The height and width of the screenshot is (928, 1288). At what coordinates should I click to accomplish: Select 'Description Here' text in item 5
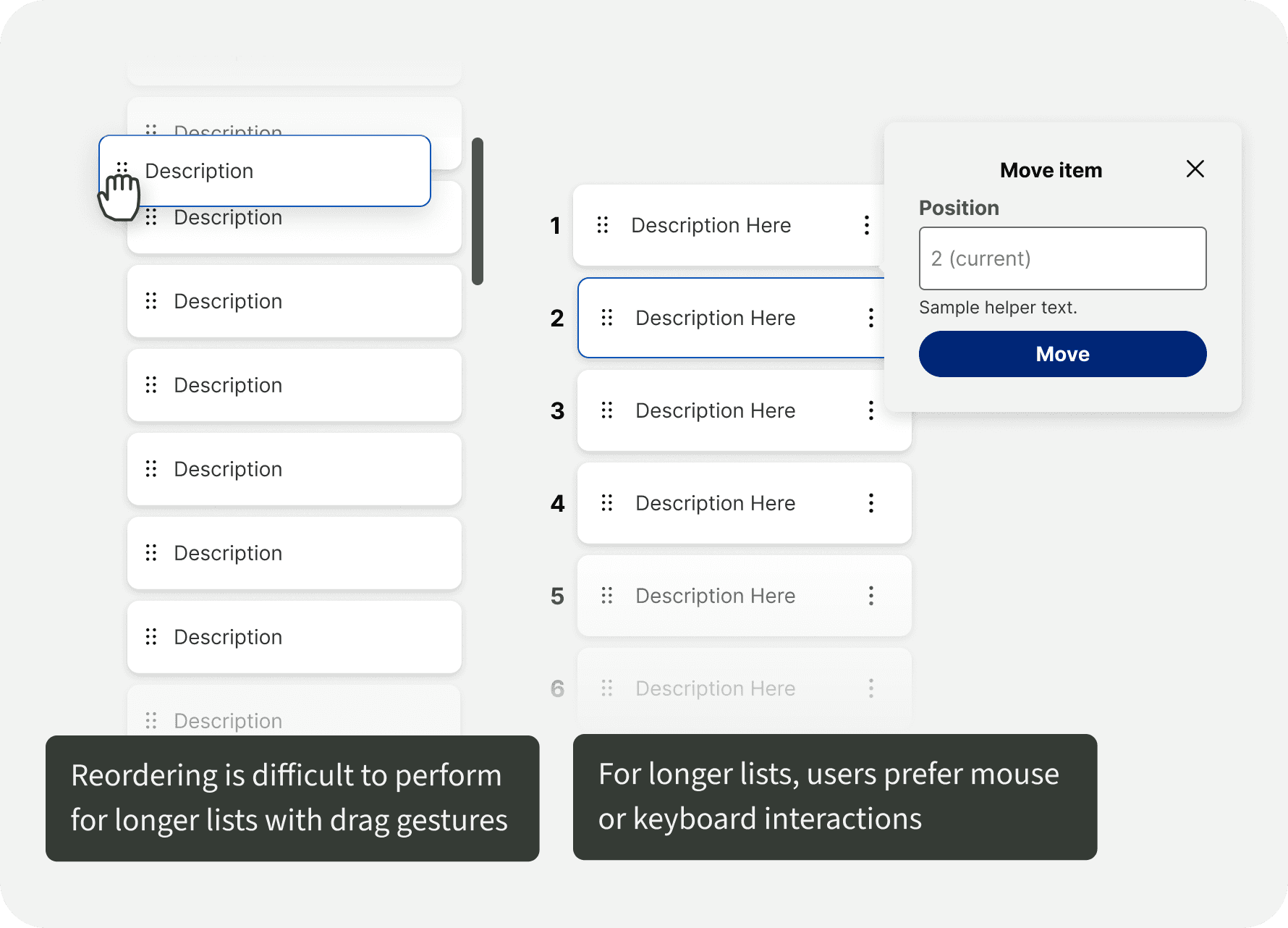click(715, 596)
